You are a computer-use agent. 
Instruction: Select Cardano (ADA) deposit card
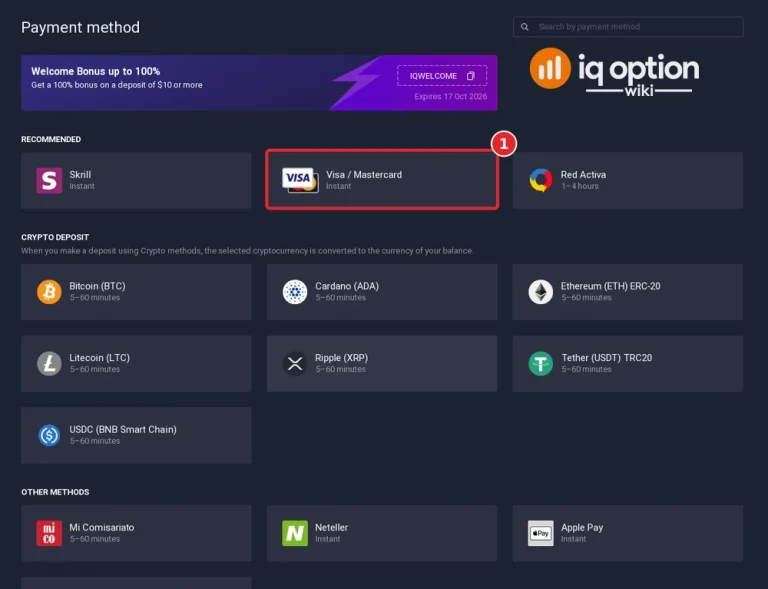(382, 292)
